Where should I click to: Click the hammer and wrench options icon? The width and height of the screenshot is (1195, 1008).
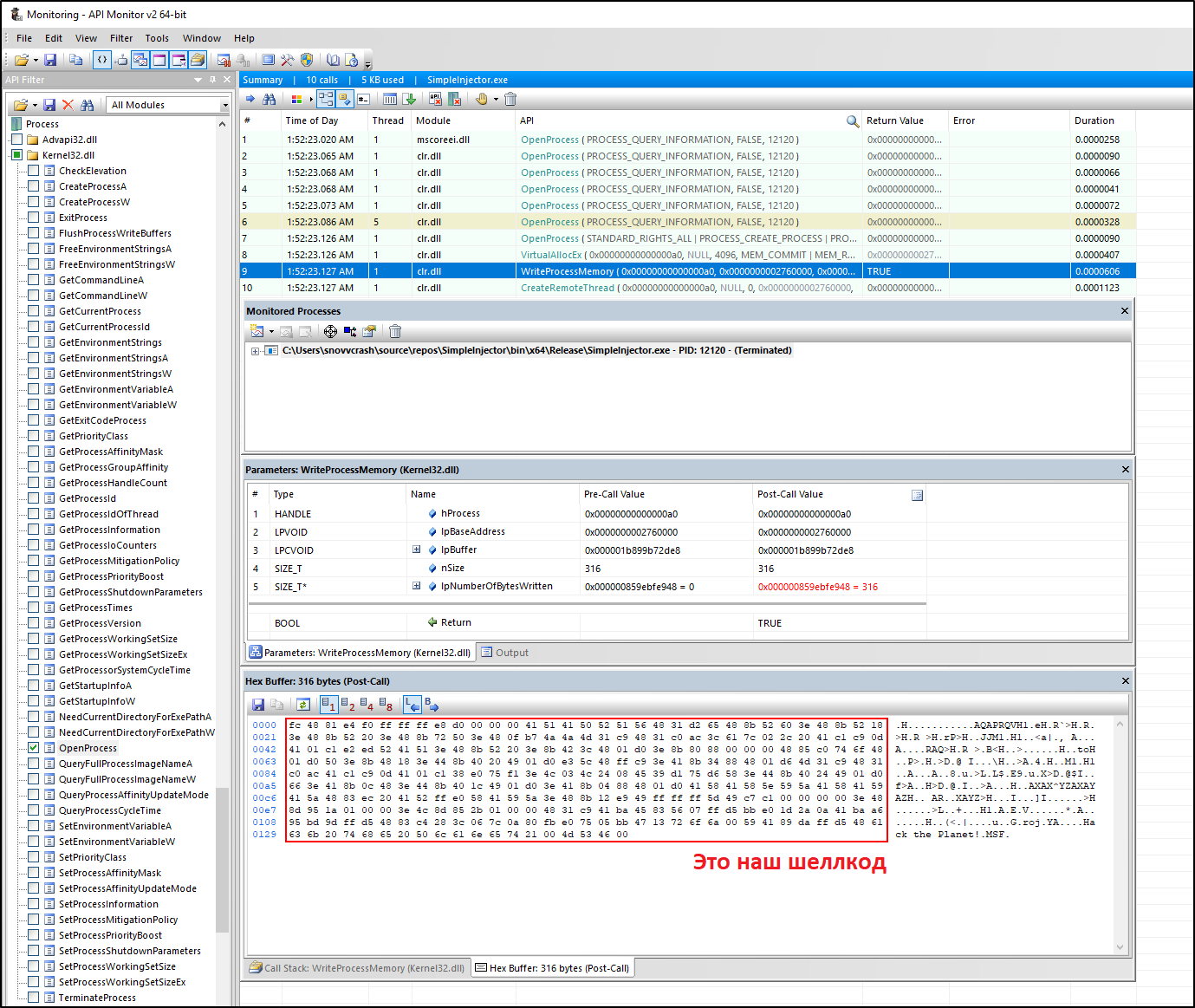pos(287,60)
